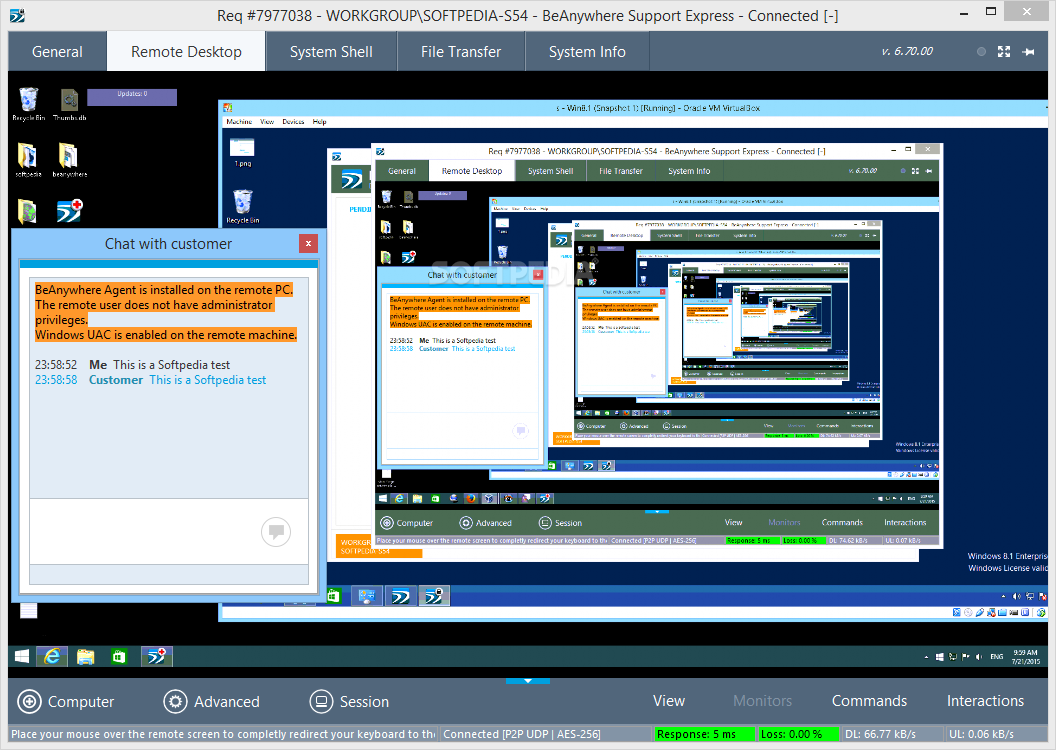Click the Me chat line at 23:58:52
This screenshot has width=1056, height=750.
coord(133,364)
